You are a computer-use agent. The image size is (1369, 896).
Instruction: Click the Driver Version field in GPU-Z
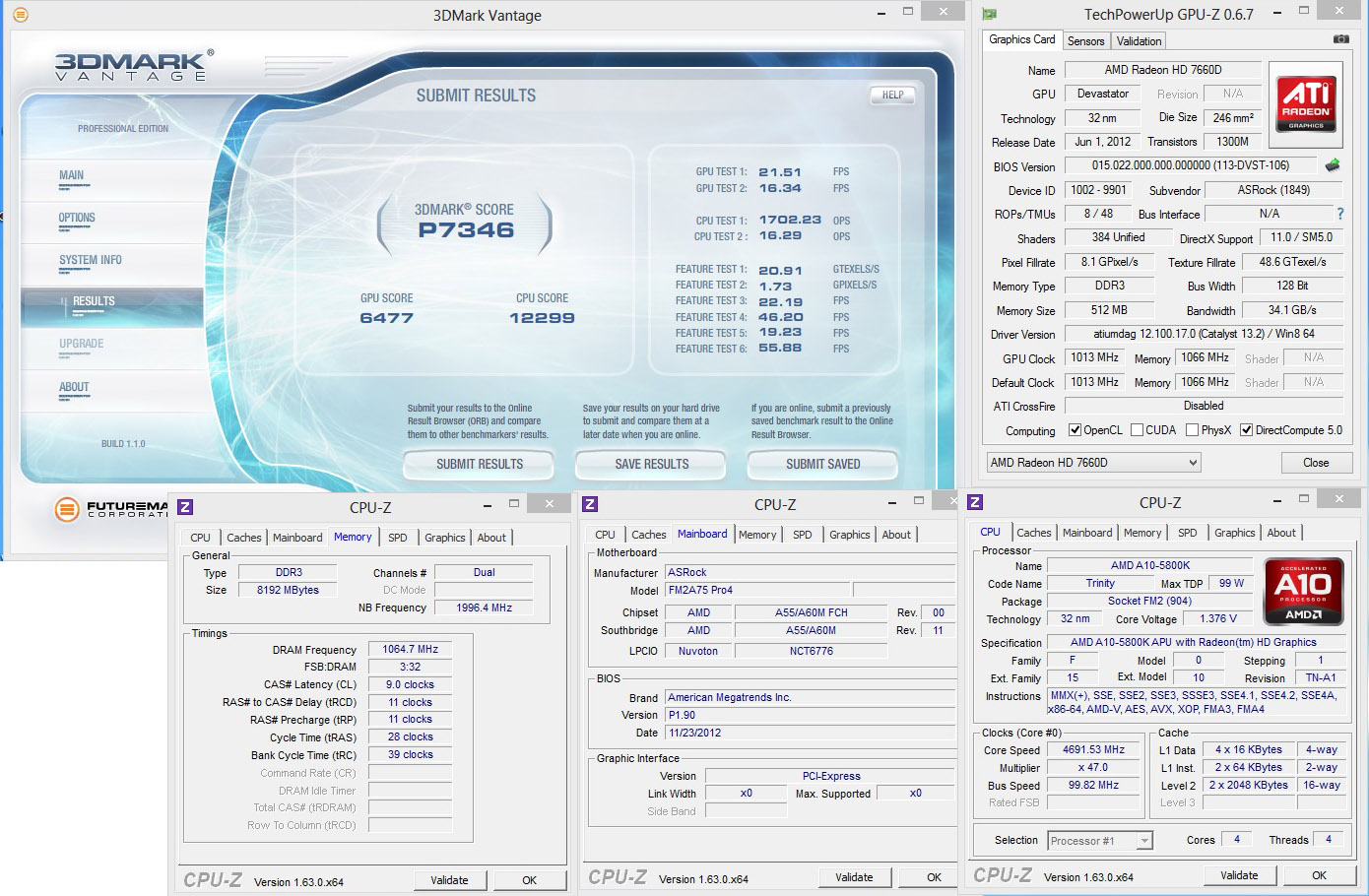(x=1204, y=334)
